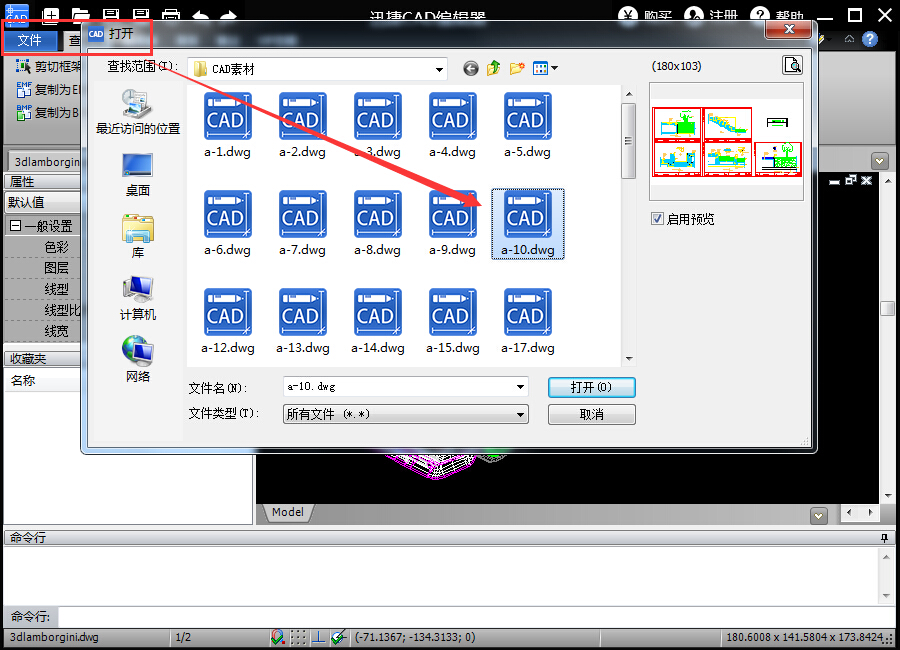900x650 pixels.
Task: Toggle grid dots icon in status bar
Action: [298, 637]
